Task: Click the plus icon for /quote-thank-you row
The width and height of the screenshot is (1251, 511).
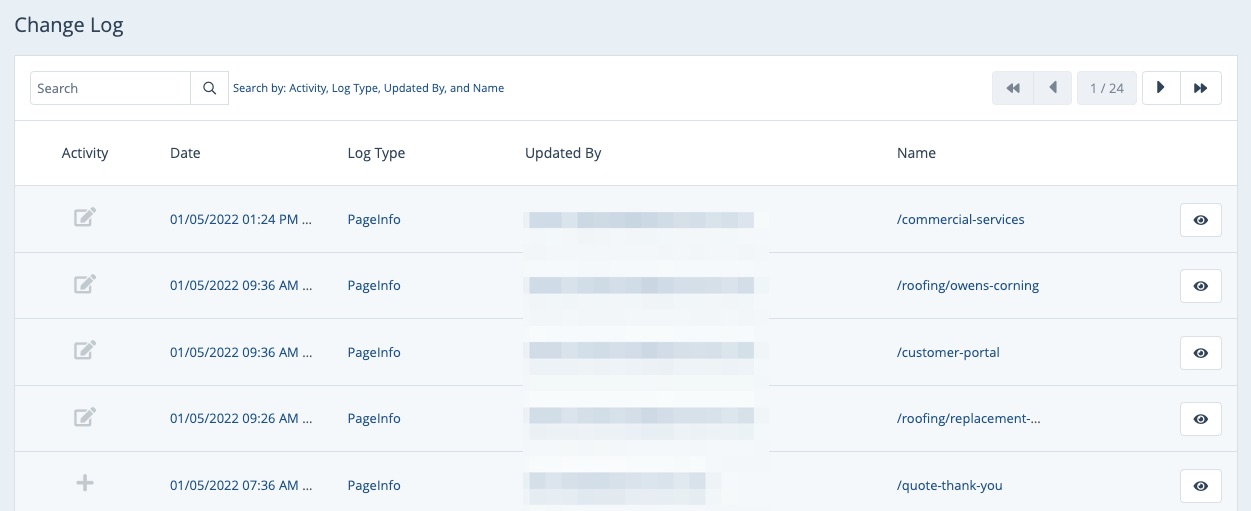Action: click(85, 483)
